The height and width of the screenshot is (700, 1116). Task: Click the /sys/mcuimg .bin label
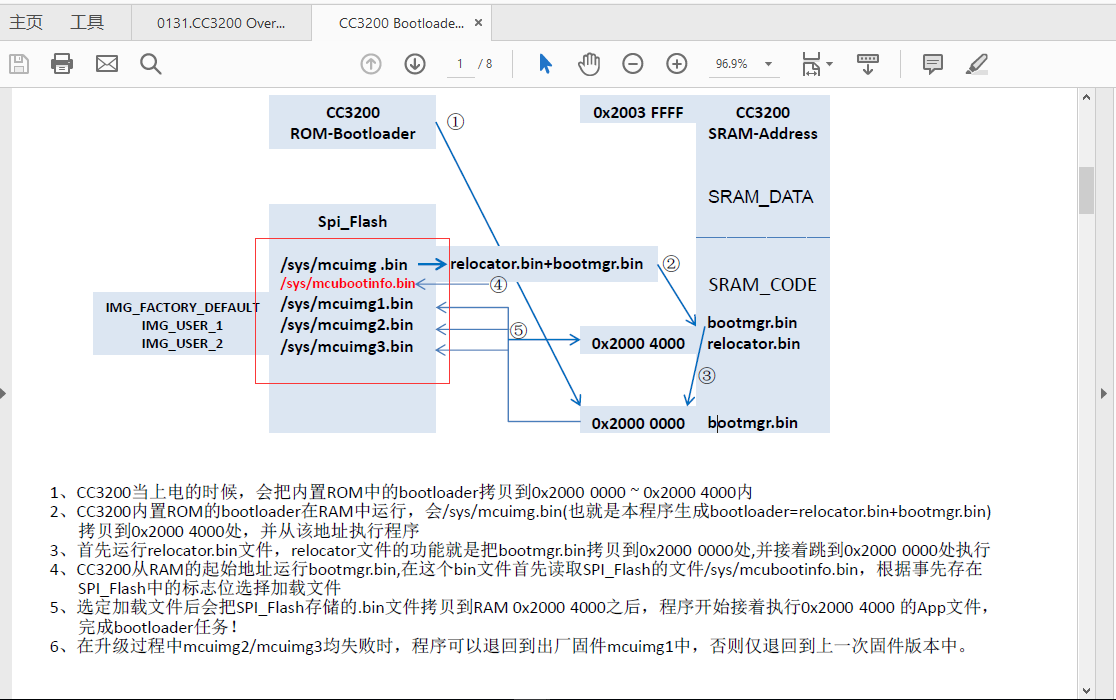[344, 265]
